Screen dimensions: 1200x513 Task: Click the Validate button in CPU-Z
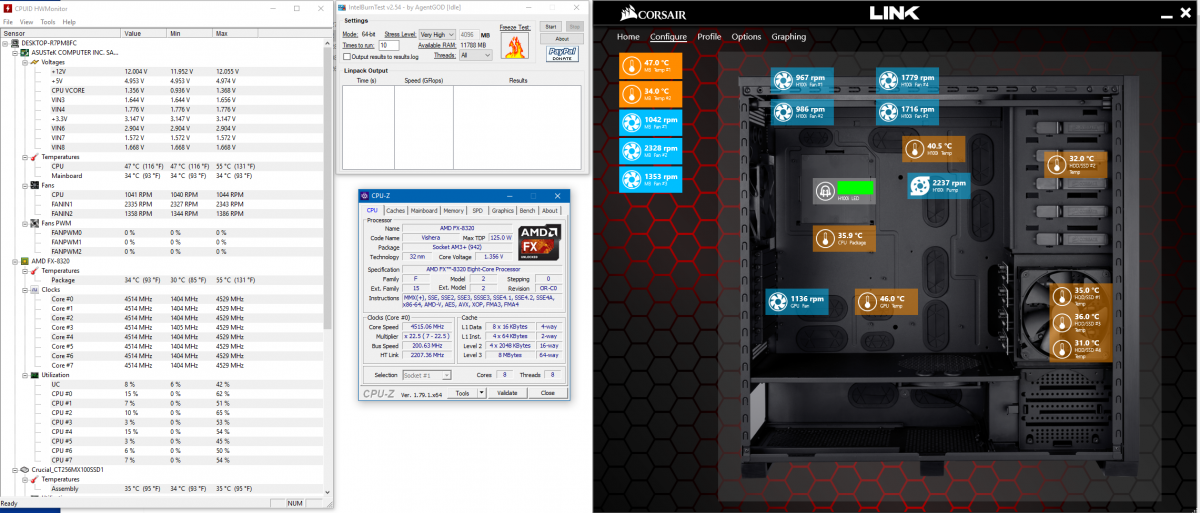coord(507,393)
